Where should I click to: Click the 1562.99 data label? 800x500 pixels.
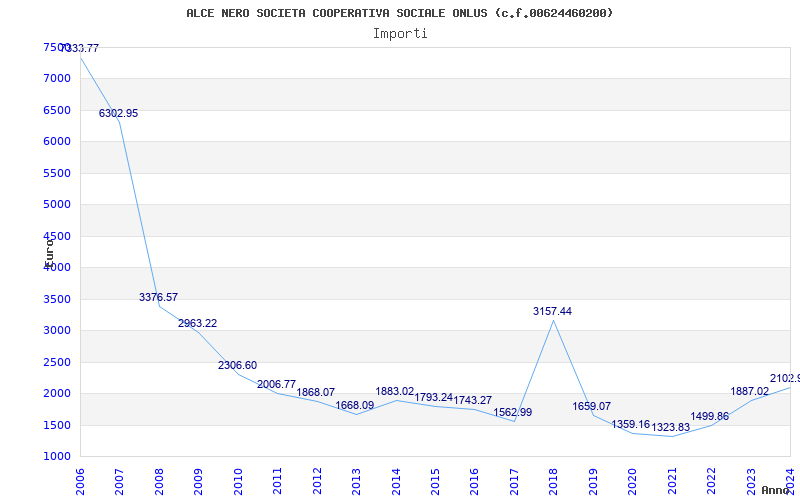pos(512,413)
